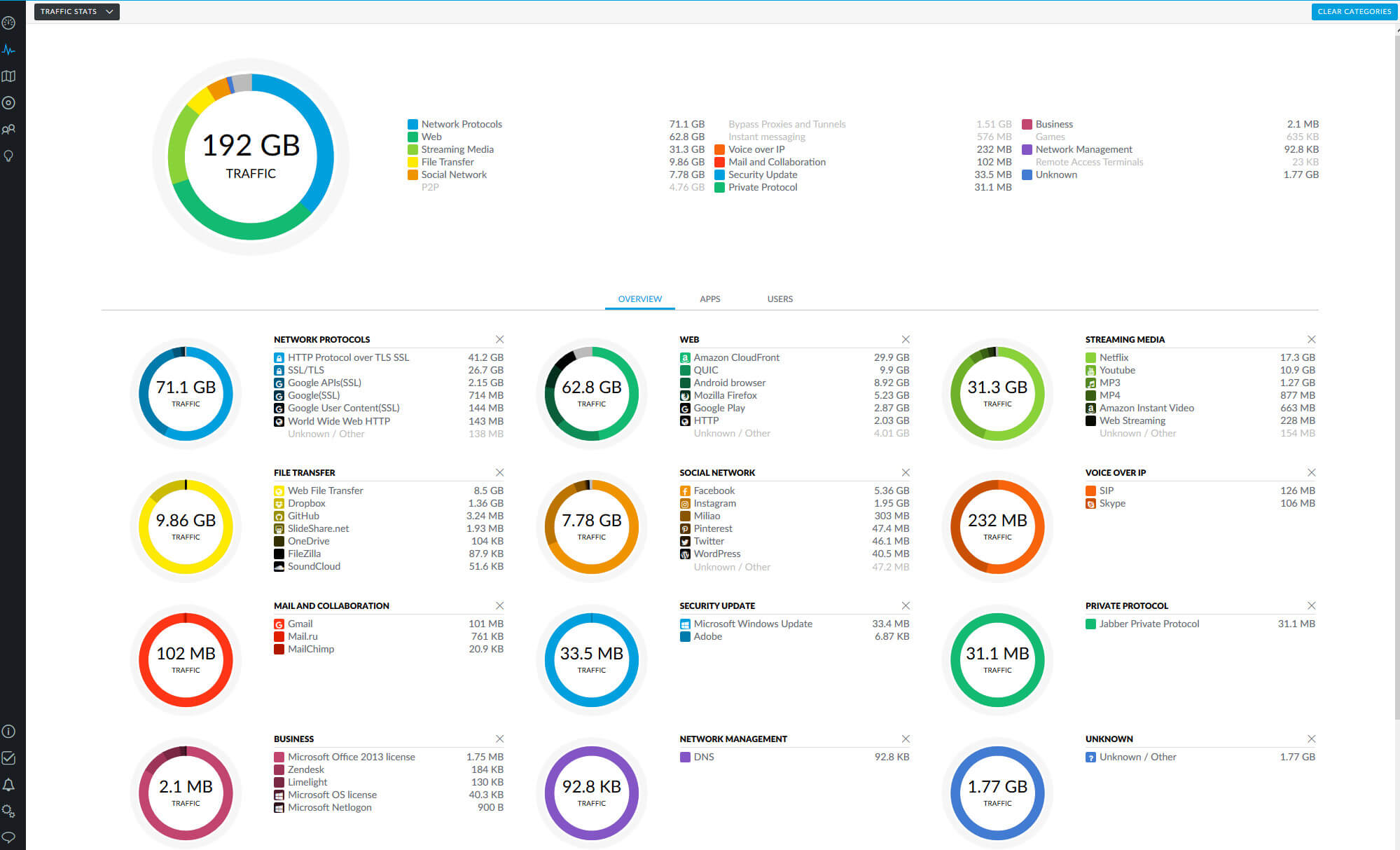Click the Twitter icon under Social Network
The width and height of the screenshot is (1400, 850).
click(x=685, y=542)
